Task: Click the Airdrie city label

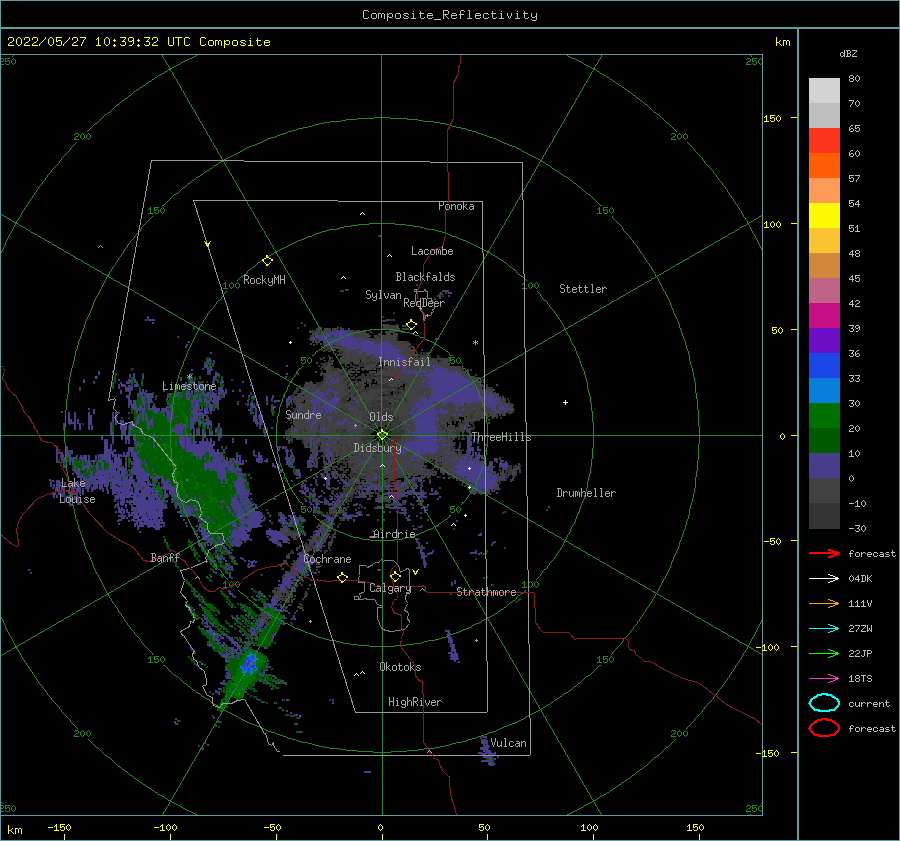Action: click(x=394, y=534)
